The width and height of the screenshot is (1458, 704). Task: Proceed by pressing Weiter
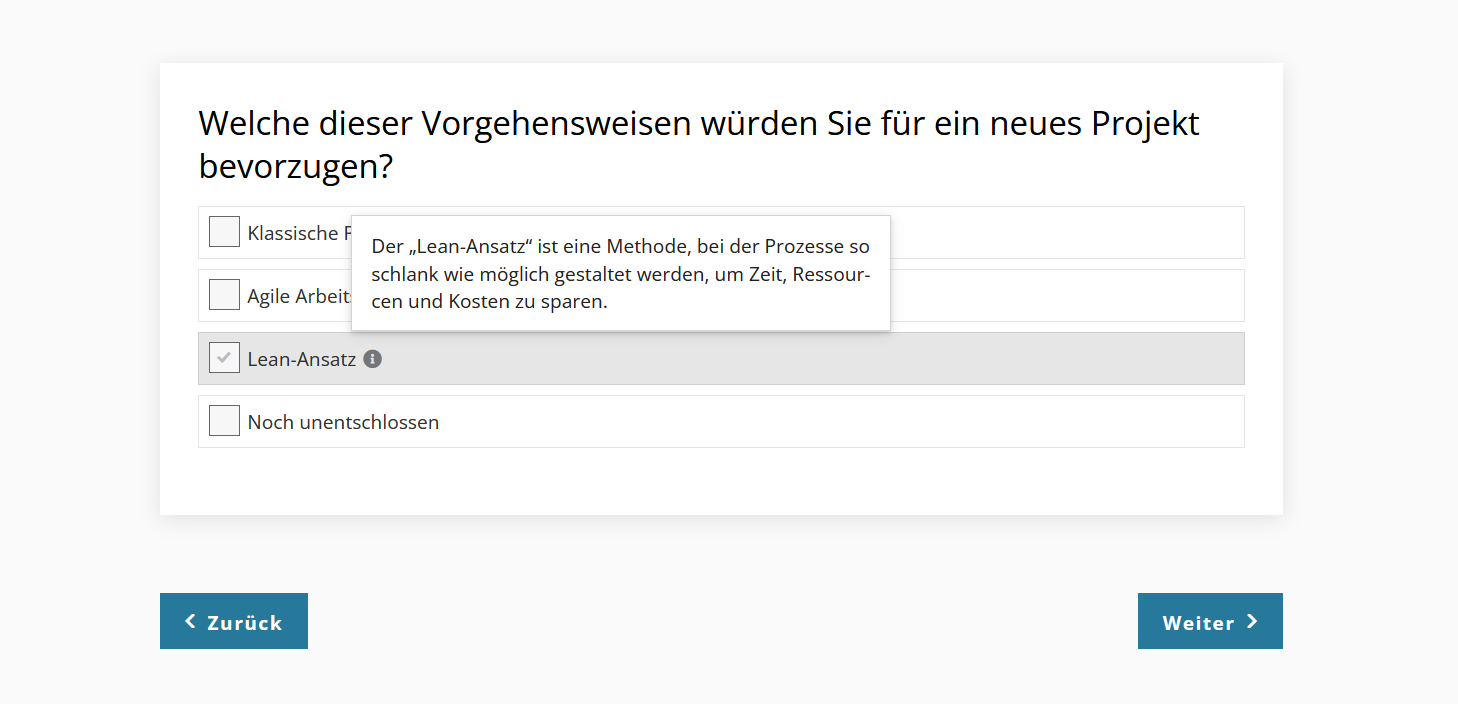[1209, 621]
